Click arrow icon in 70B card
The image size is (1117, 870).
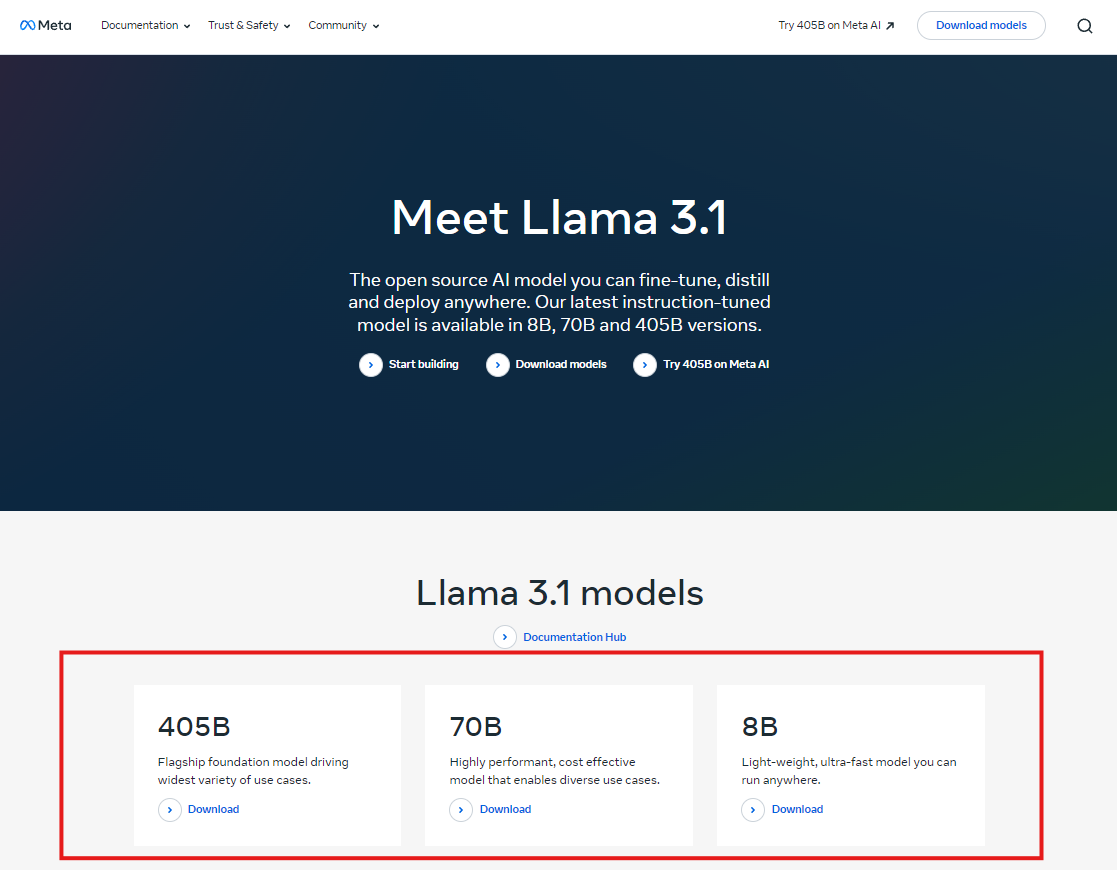click(461, 810)
